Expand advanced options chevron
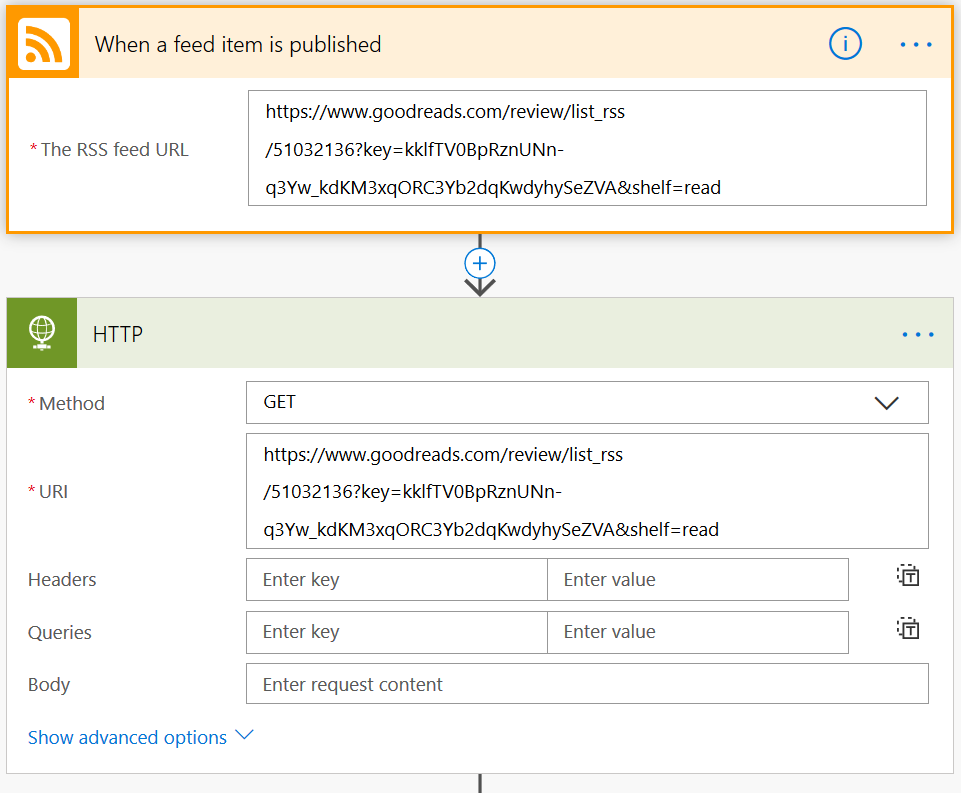The height and width of the screenshot is (793, 961). coord(244,735)
